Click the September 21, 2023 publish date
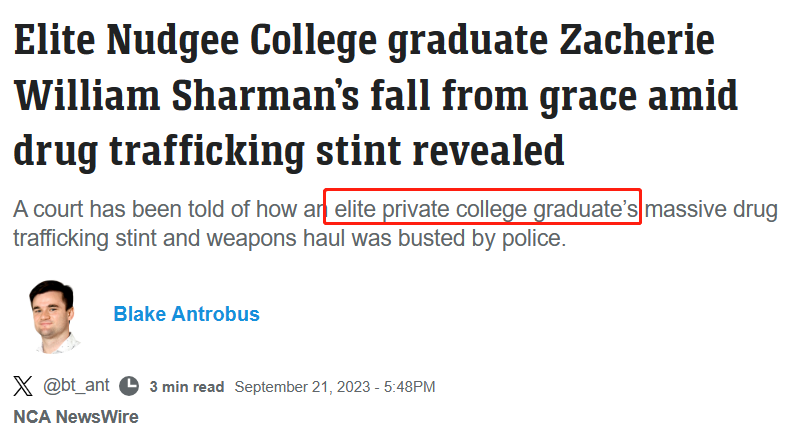Image resolution: width=798 pixels, height=433 pixels. pos(302,387)
